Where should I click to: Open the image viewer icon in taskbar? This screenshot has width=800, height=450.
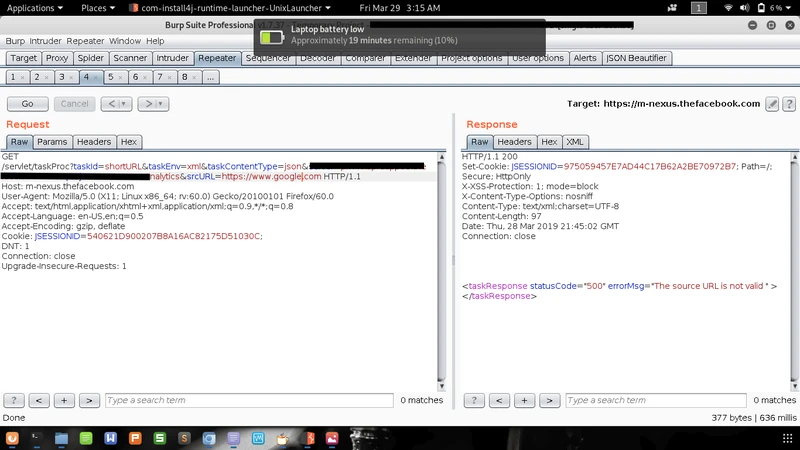click(x=332, y=438)
